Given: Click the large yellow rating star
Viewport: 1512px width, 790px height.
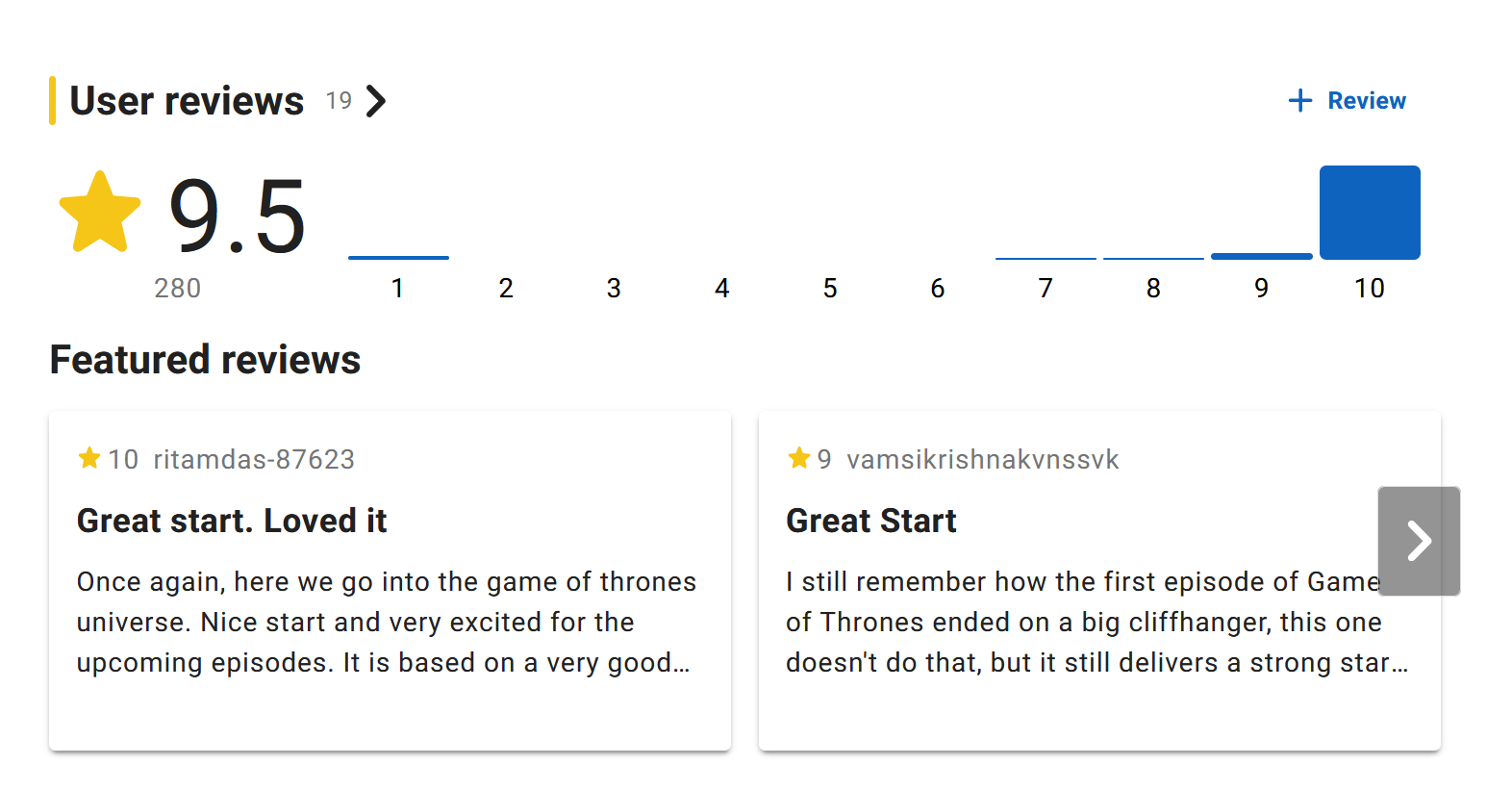Looking at the screenshot, I should 100,213.
